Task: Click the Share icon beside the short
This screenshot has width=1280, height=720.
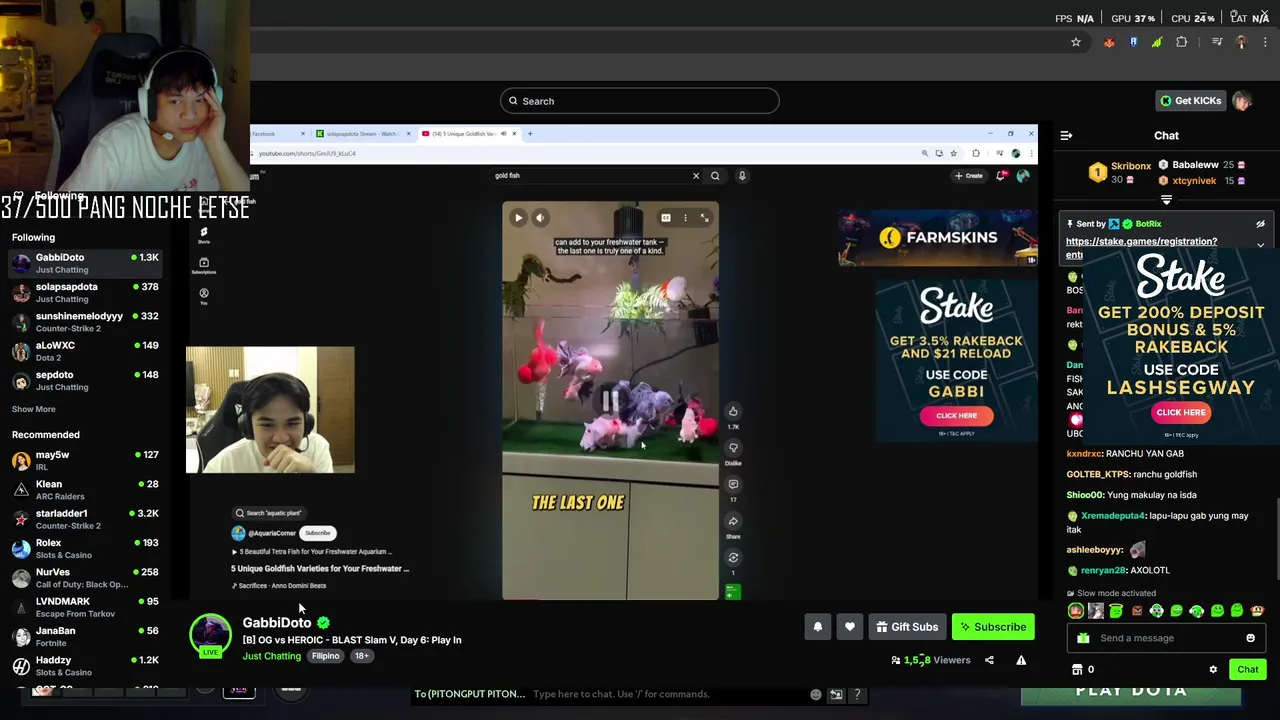Action: point(733,521)
